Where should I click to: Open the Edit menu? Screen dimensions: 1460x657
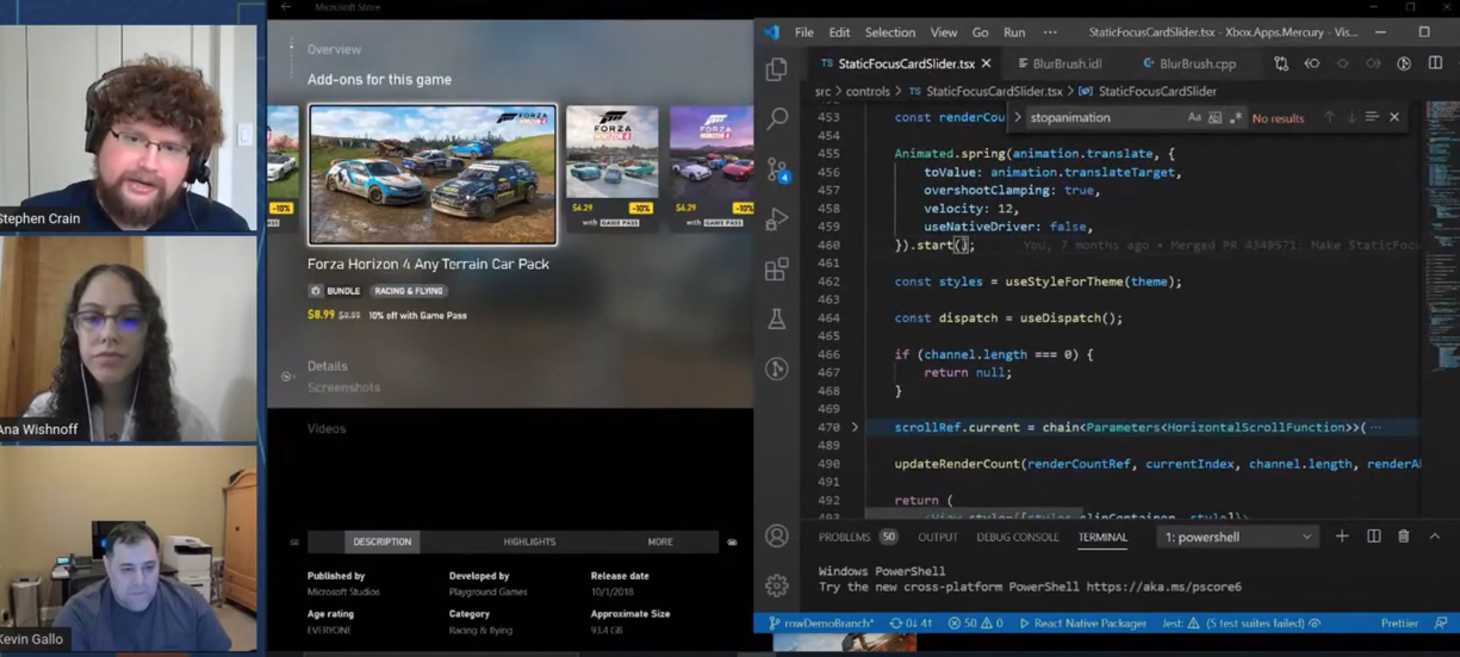click(x=839, y=32)
